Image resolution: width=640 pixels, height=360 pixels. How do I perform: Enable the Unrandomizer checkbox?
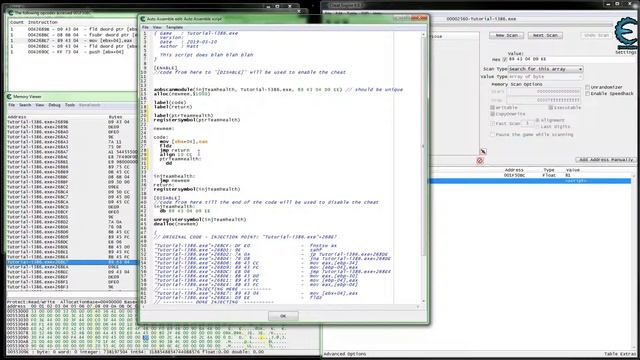[587, 87]
